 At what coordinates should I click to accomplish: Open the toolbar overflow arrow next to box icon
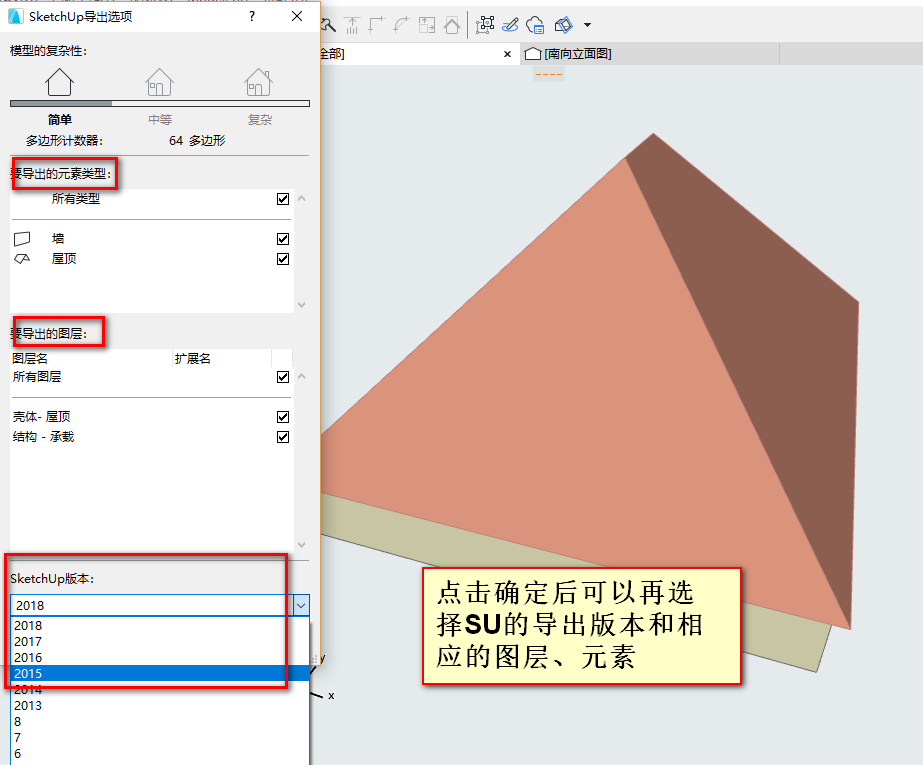[587, 25]
